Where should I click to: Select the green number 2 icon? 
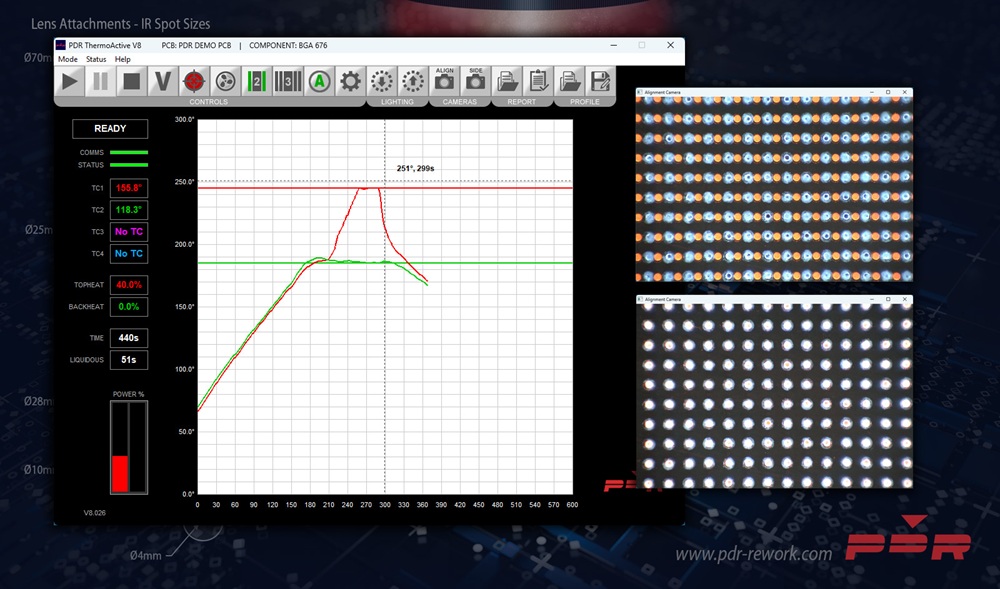point(256,81)
